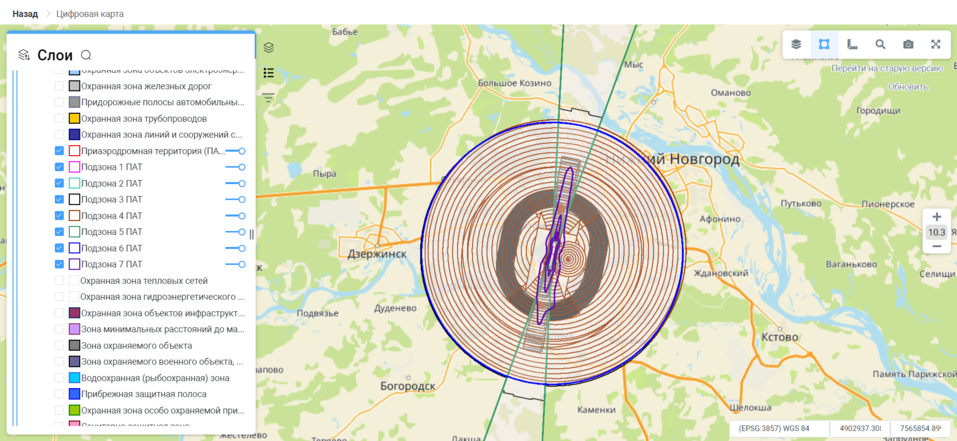Take a map snapshot with camera icon
The height and width of the screenshot is (441, 957).
click(x=908, y=44)
